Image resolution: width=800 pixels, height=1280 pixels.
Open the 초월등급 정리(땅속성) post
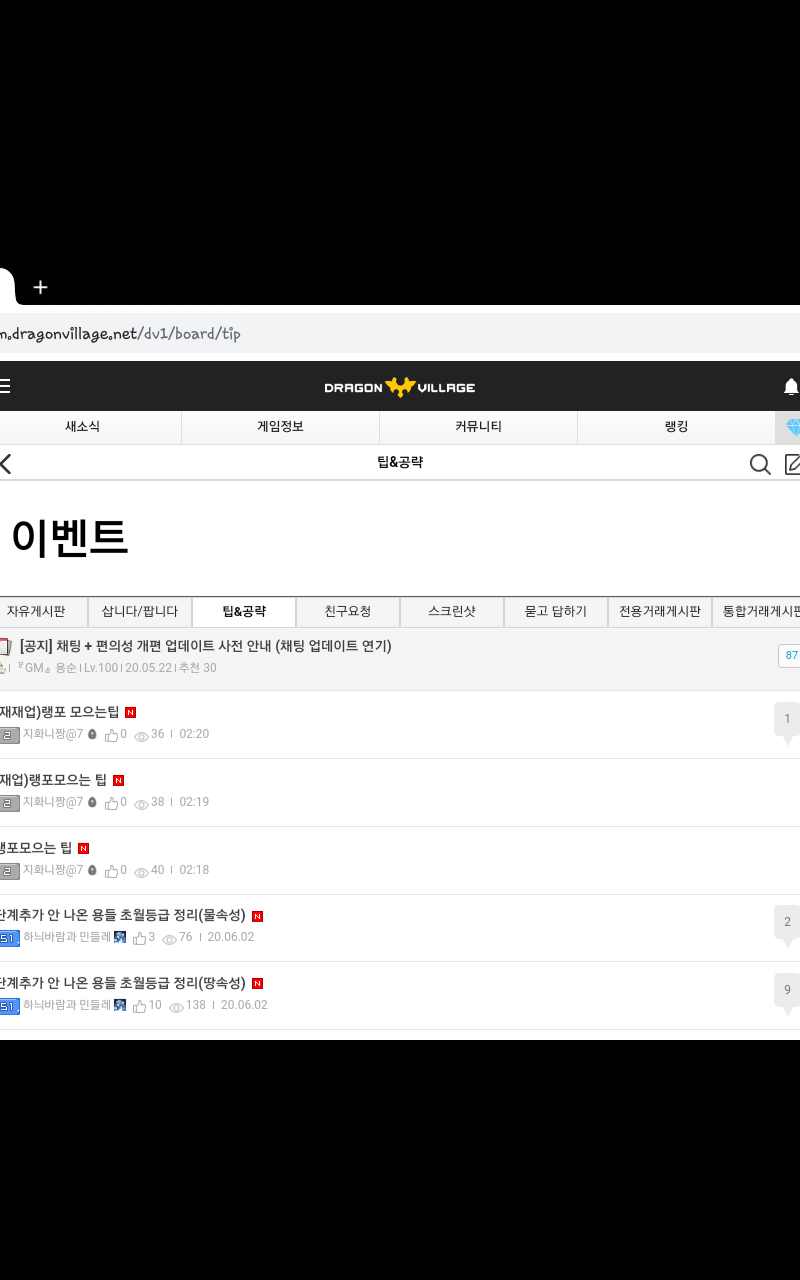coord(124,983)
